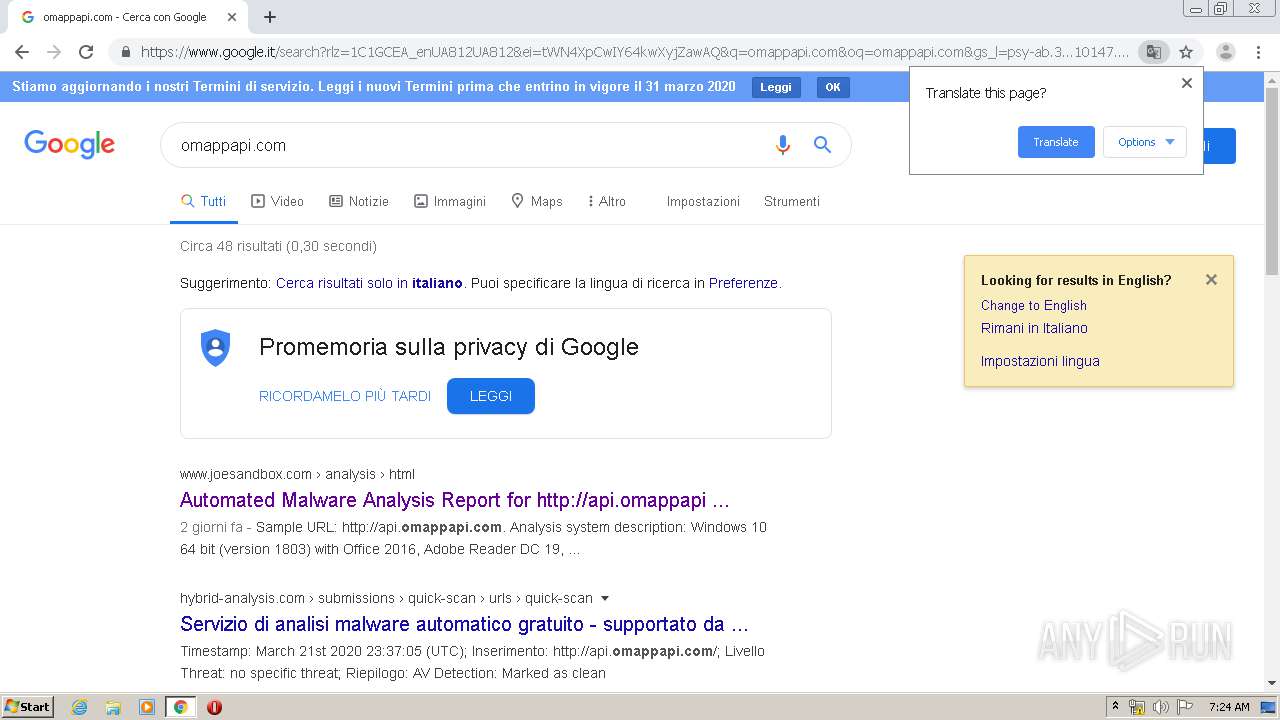This screenshot has width=1280, height=720.
Task: Open the translate Options dropdown
Action: [x=1145, y=142]
